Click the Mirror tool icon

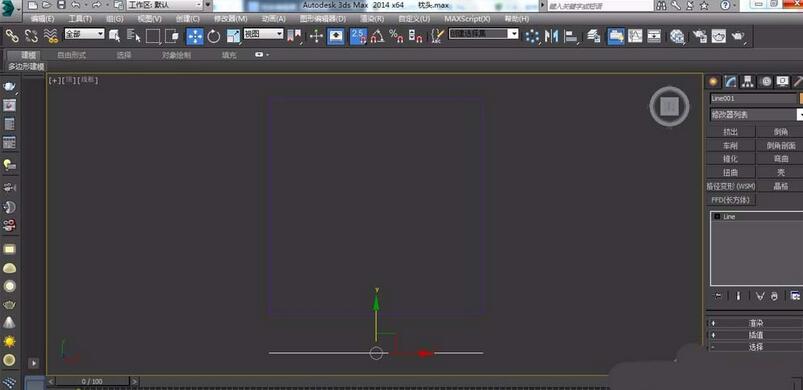coord(552,36)
